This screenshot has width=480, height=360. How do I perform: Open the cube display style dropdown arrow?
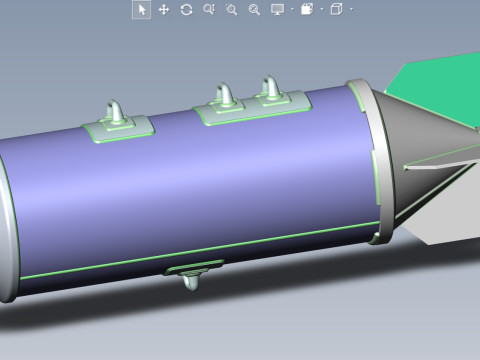click(x=351, y=9)
